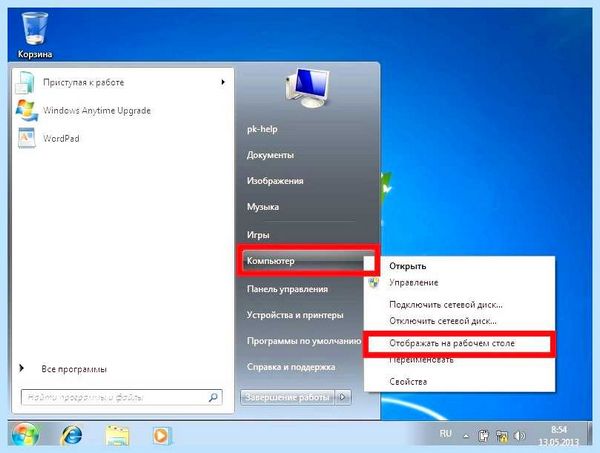Open Игры in the Start menu
The image size is (600, 453).
[x=258, y=235]
